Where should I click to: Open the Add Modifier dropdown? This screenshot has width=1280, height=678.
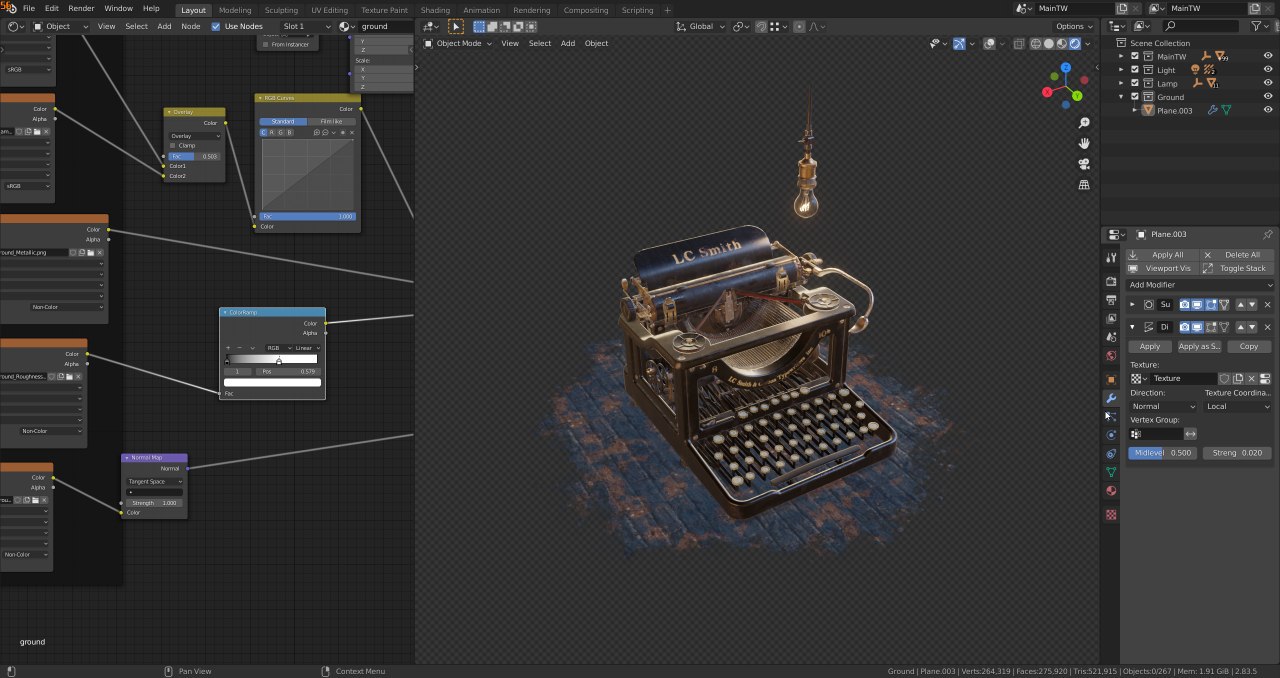1200,285
